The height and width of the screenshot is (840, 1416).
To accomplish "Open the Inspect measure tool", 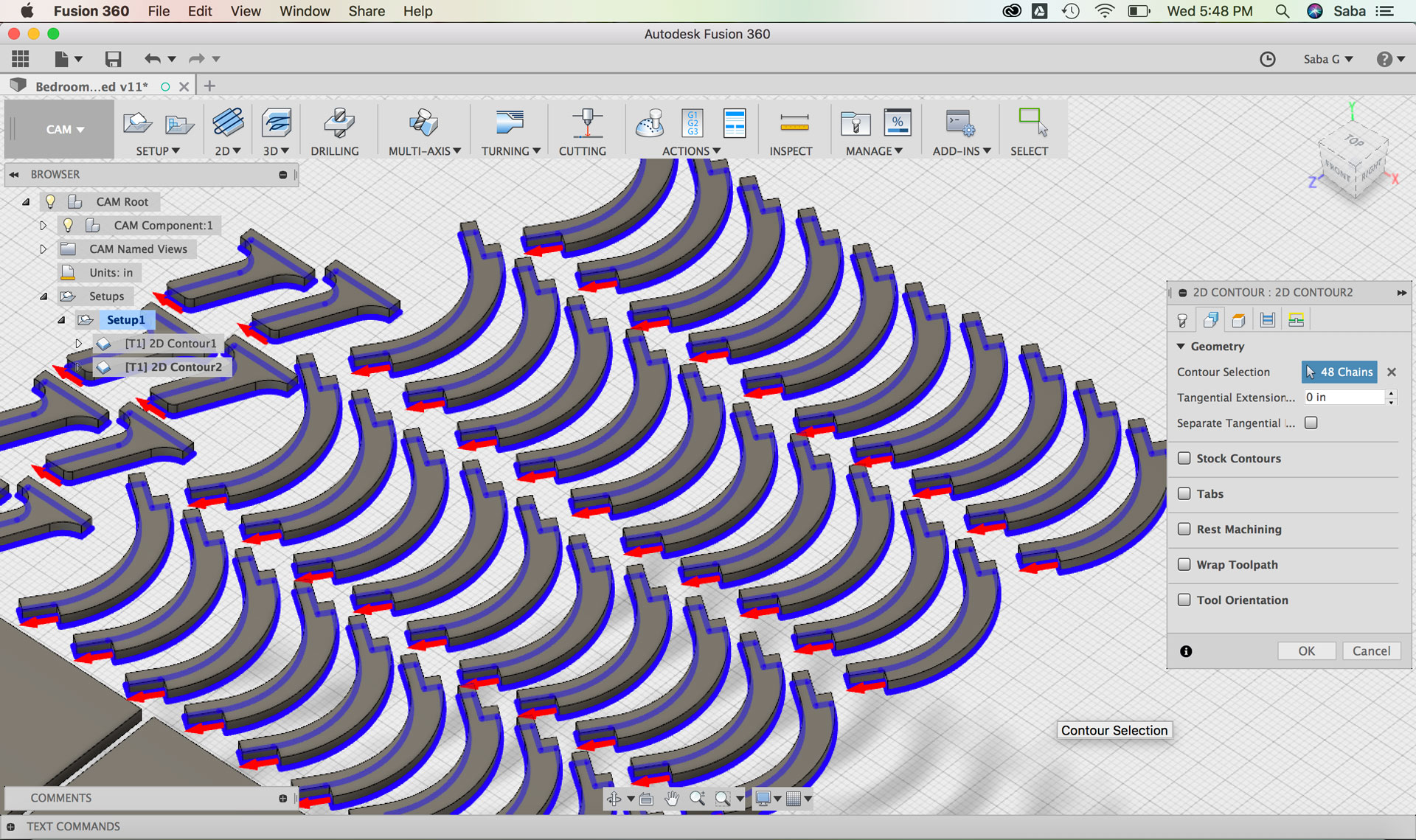I will [794, 124].
